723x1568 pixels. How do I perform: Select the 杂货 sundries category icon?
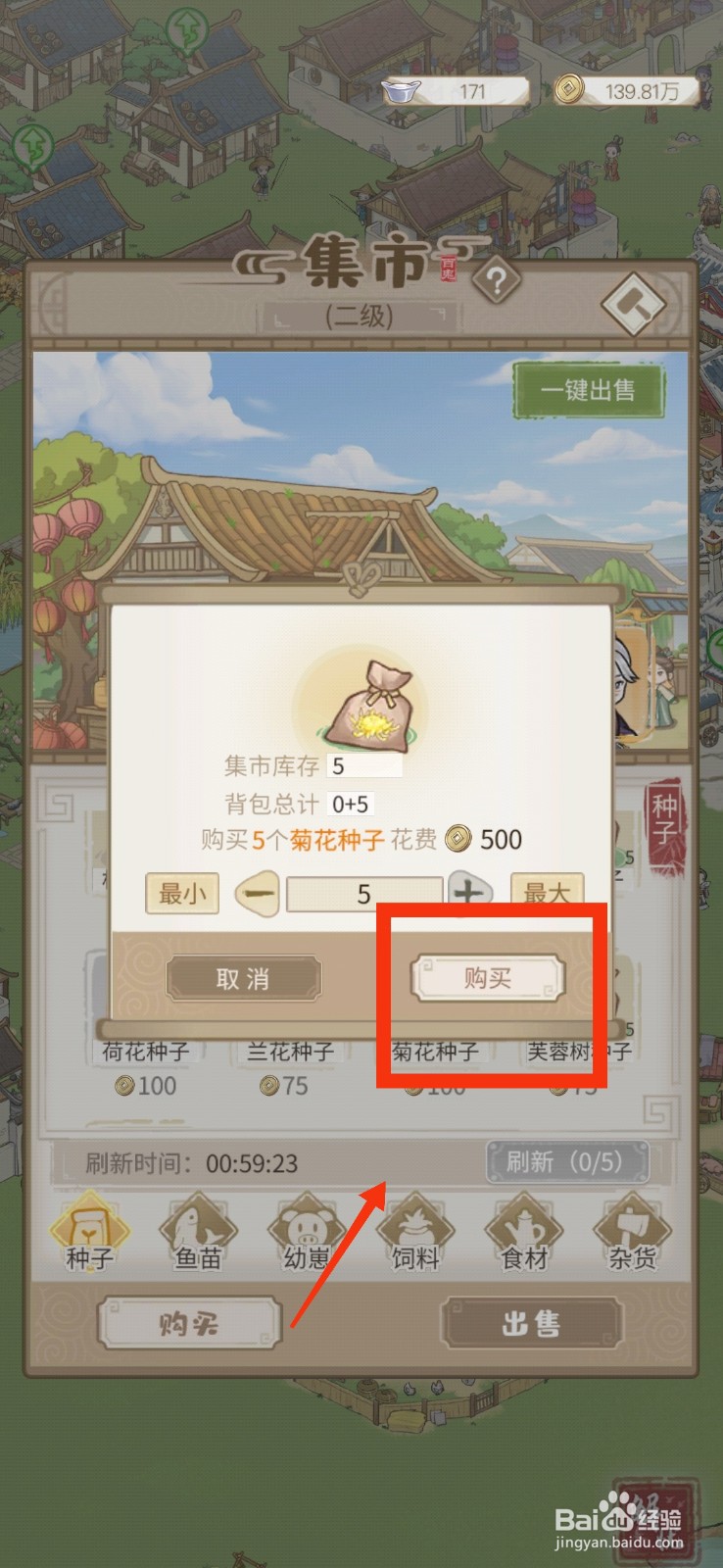pos(633,1231)
